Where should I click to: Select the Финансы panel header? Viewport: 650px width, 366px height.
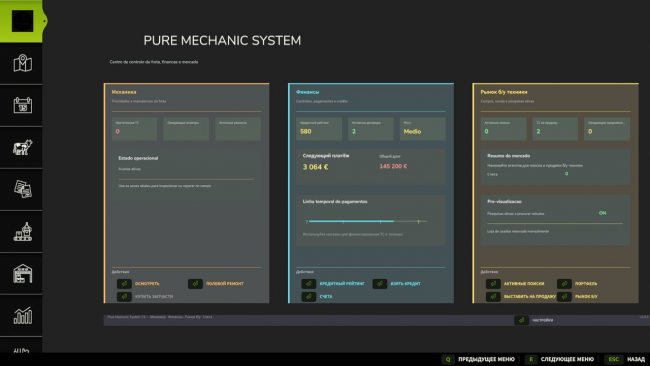(x=308, y=92)
